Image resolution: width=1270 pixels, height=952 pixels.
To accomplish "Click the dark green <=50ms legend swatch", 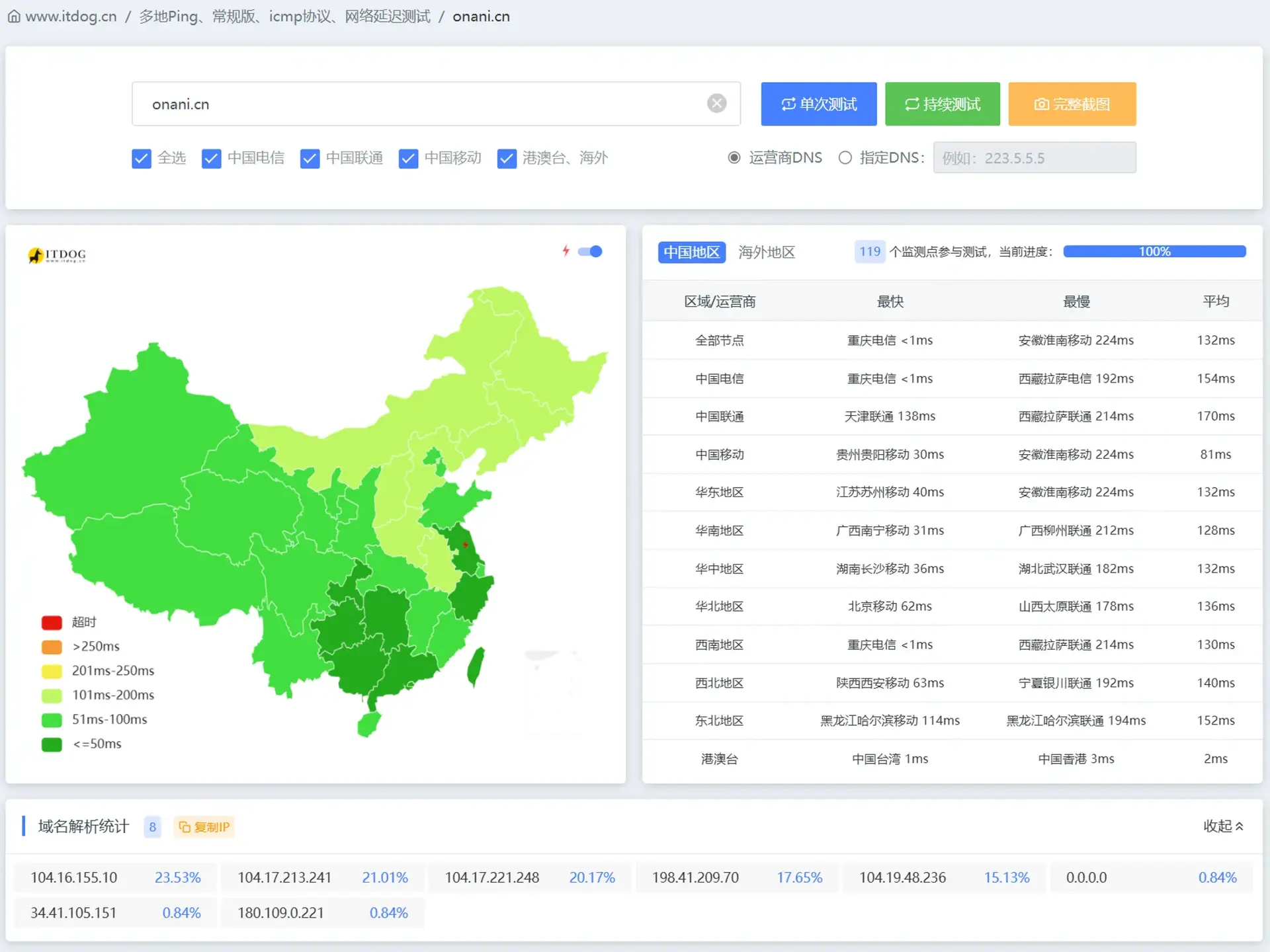I will pyautogui.click(x=52, y=744).
